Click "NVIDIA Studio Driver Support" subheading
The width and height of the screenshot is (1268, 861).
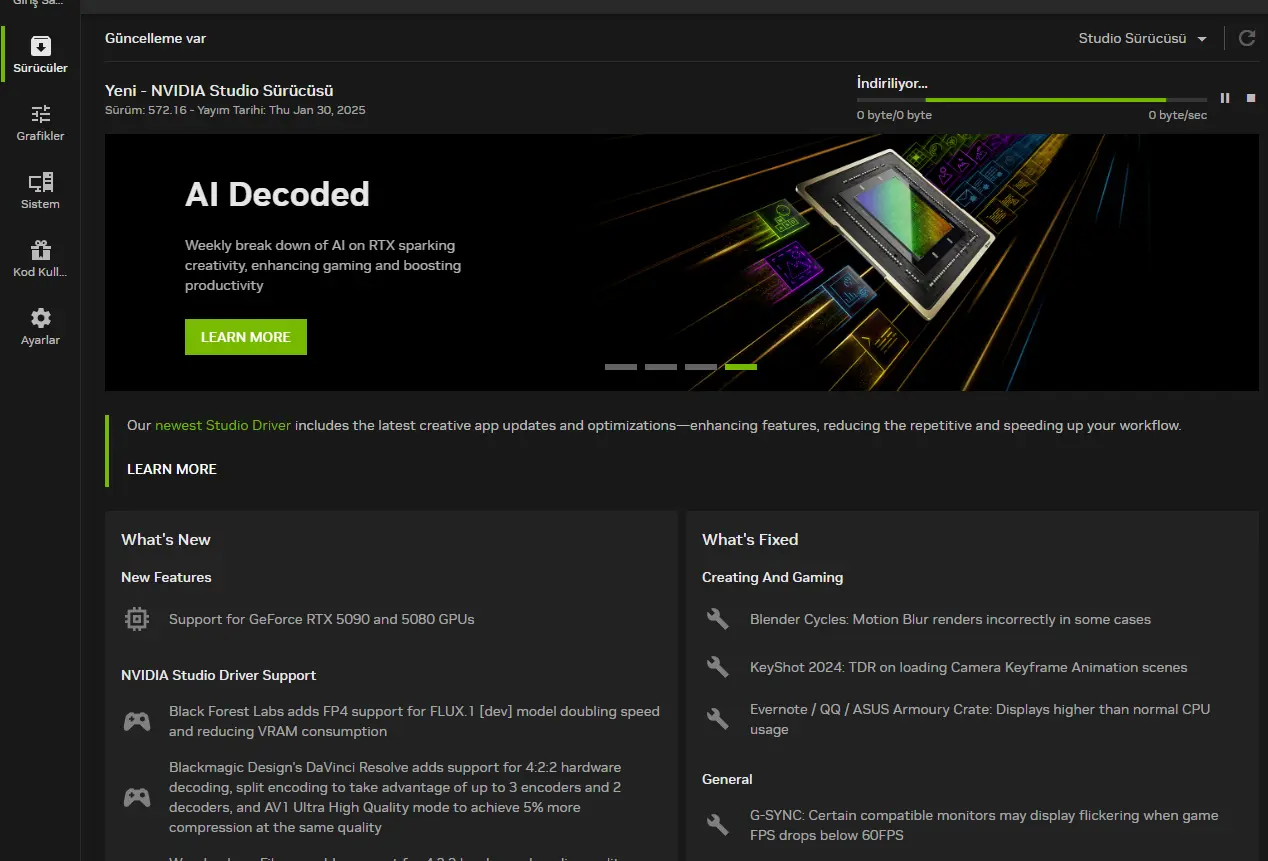(219, 675)
